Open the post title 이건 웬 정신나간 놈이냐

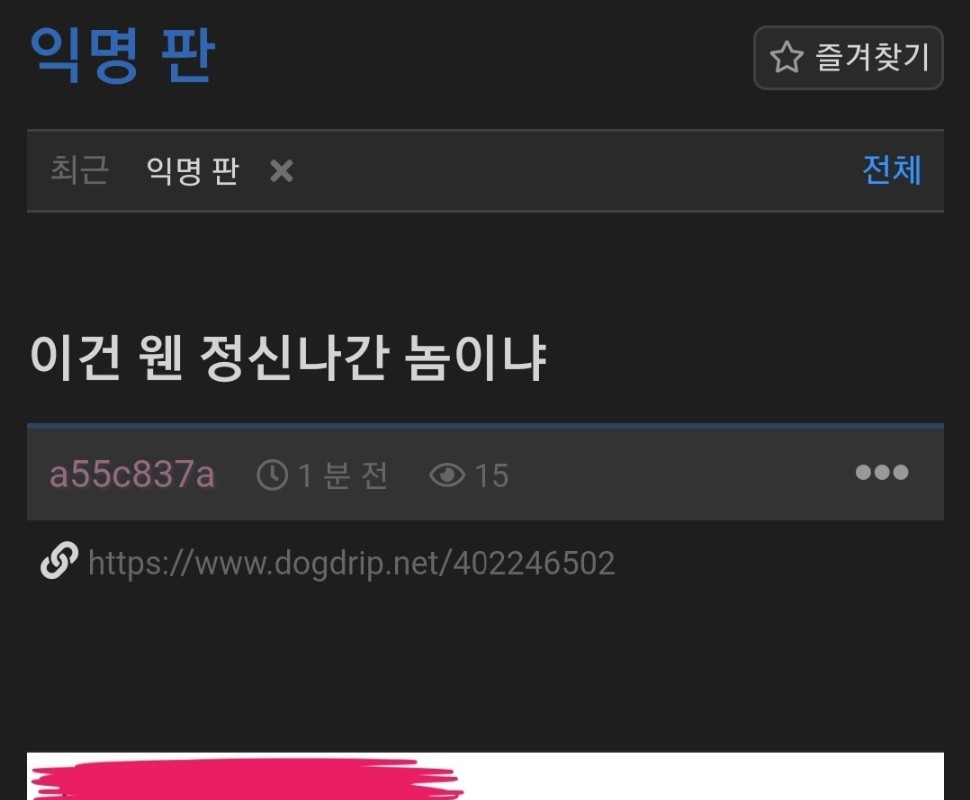click(288, 358)
